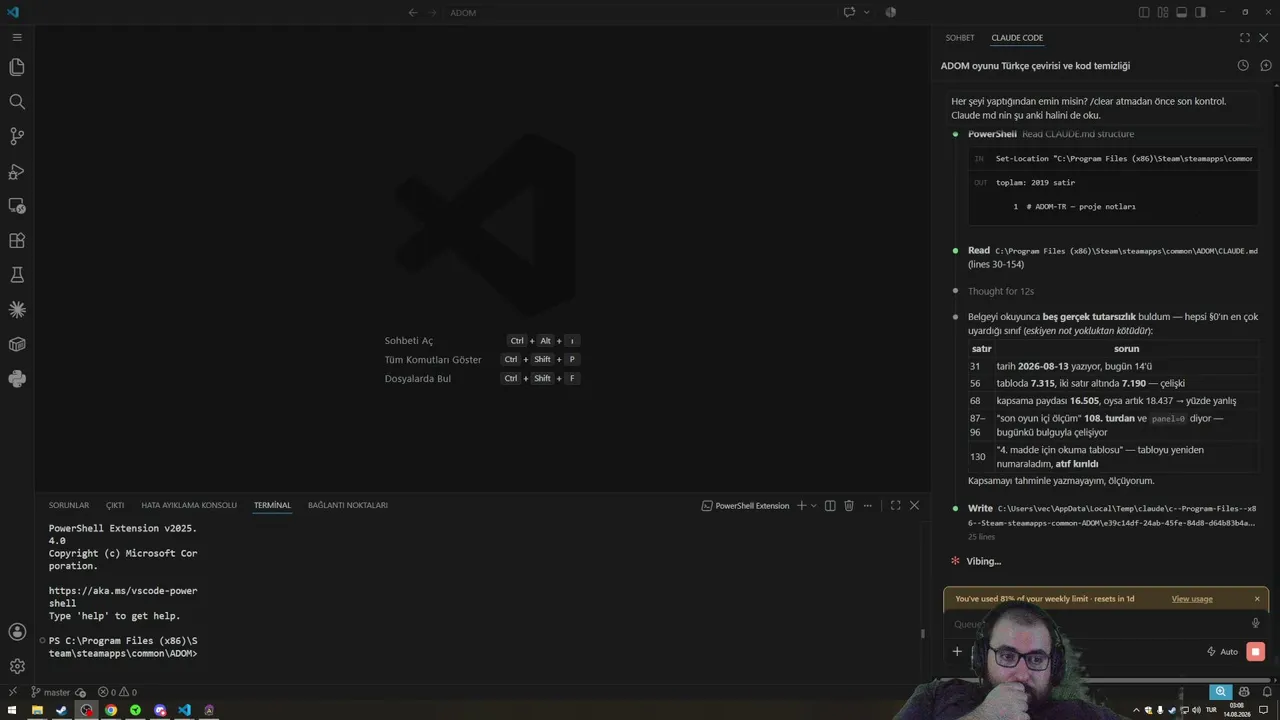Switch to the ÇIKTI panel tab
Viewport: 1280px width, 720px height.
[x=115, y=506]
